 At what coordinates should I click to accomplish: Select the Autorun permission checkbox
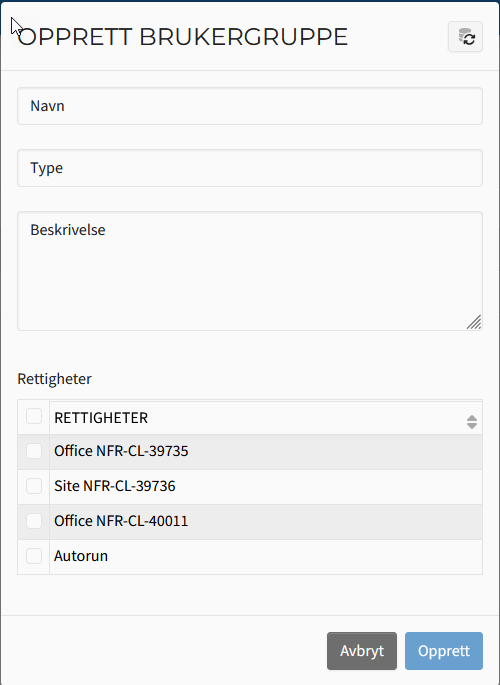pyautogui.click(x=34, y=556)
